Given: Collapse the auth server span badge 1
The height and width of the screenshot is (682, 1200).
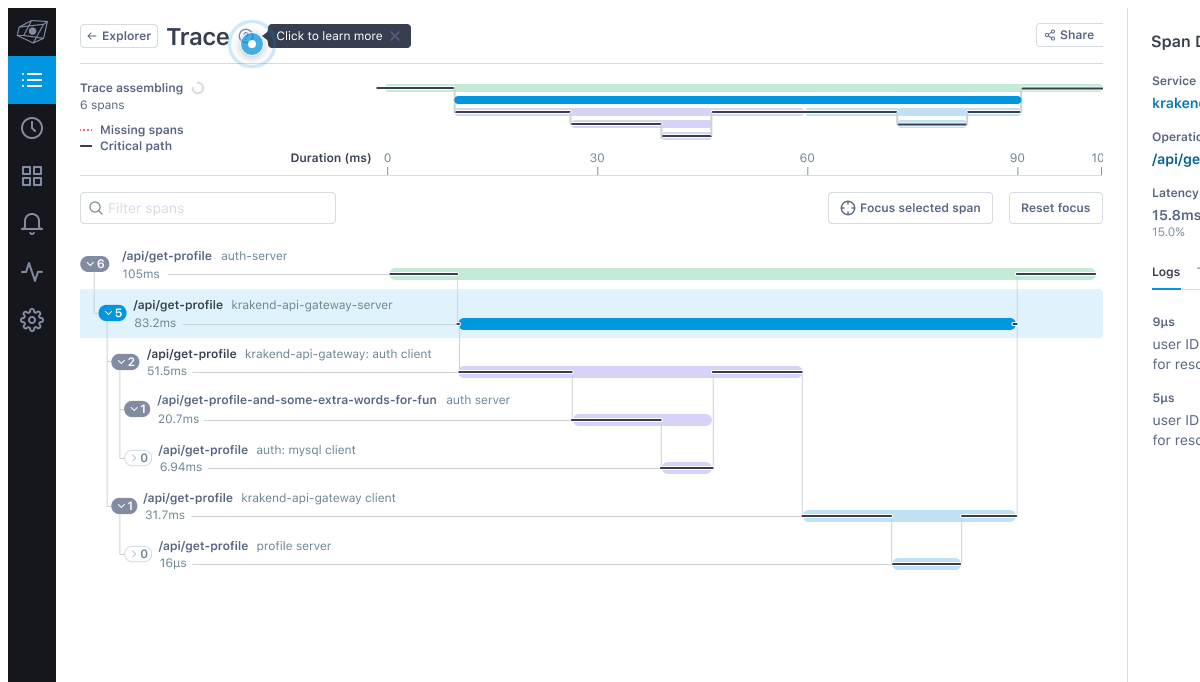Looking at the screenshot, I should tap(136, 409).
